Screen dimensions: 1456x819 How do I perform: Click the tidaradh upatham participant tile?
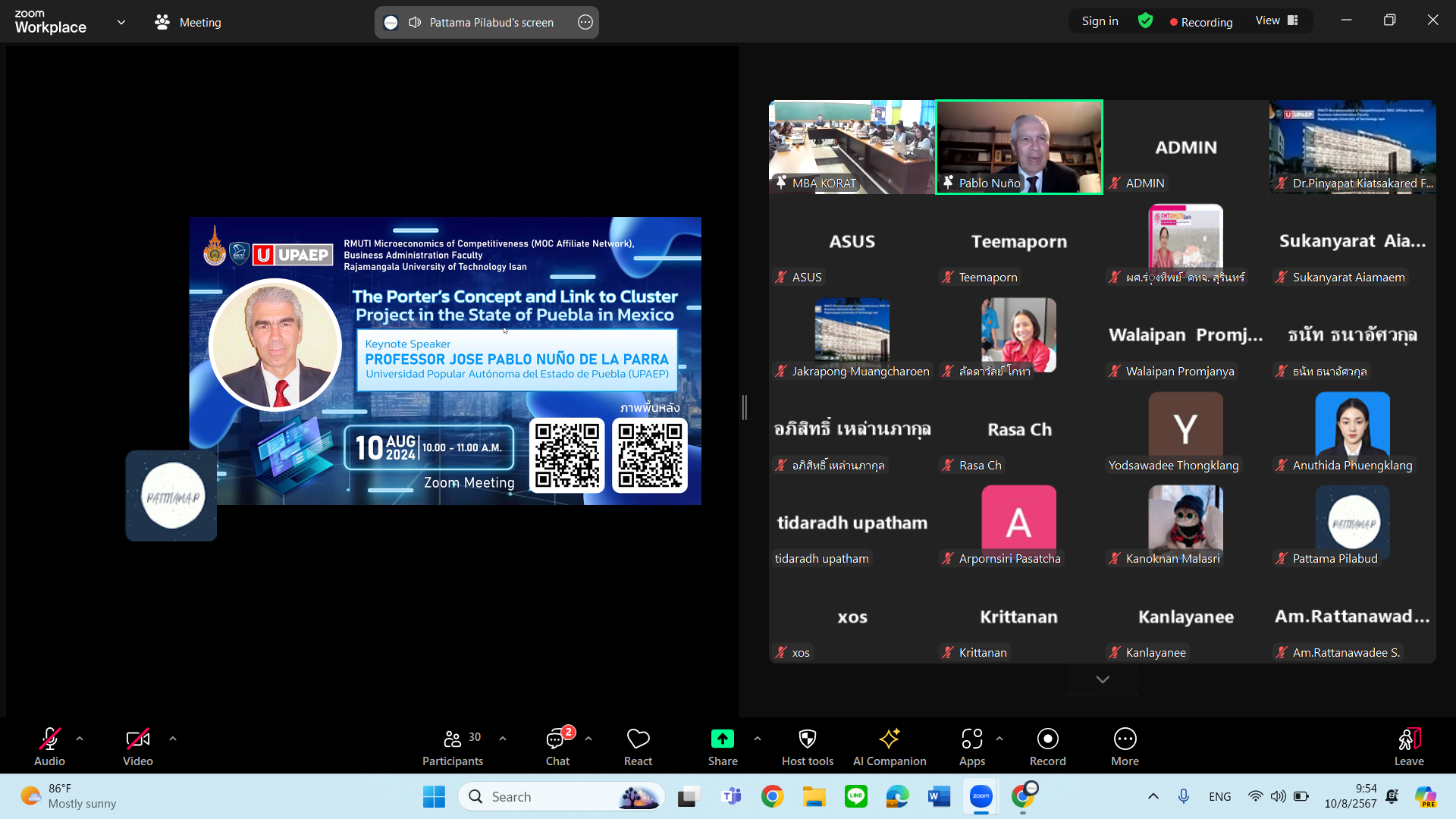click(852, 522)
